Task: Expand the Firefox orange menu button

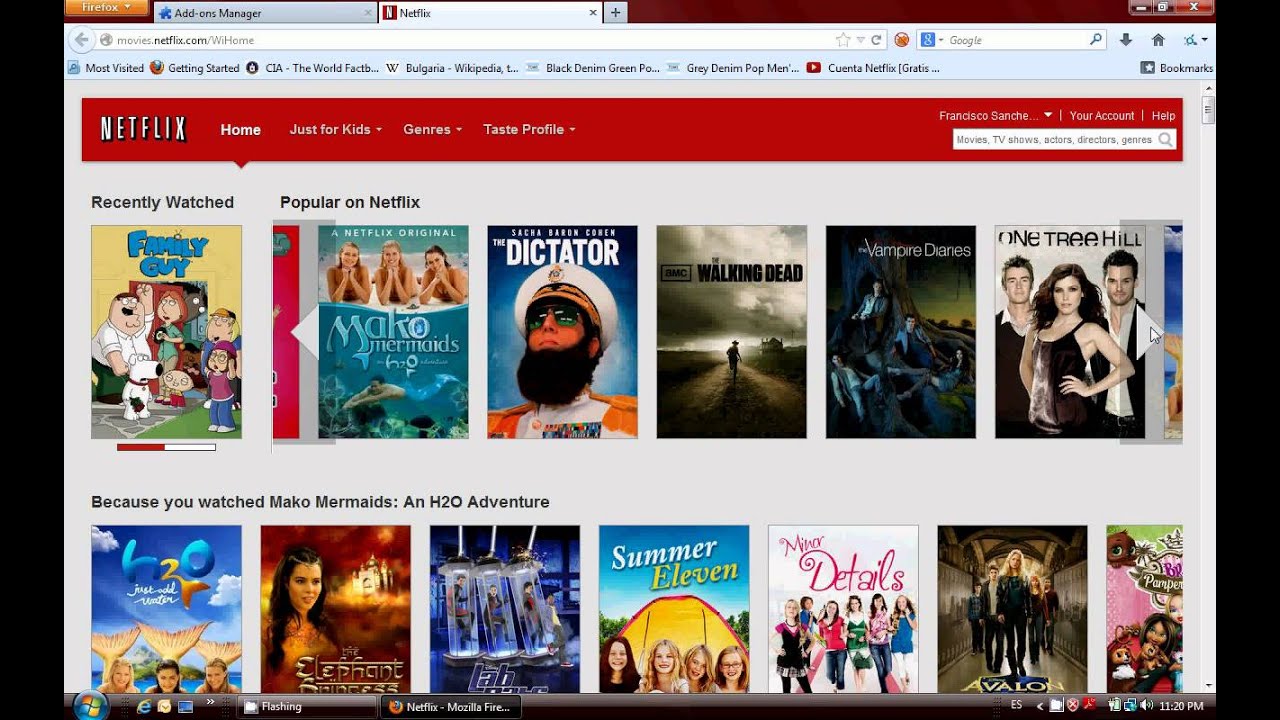Action: pos(107,7)
